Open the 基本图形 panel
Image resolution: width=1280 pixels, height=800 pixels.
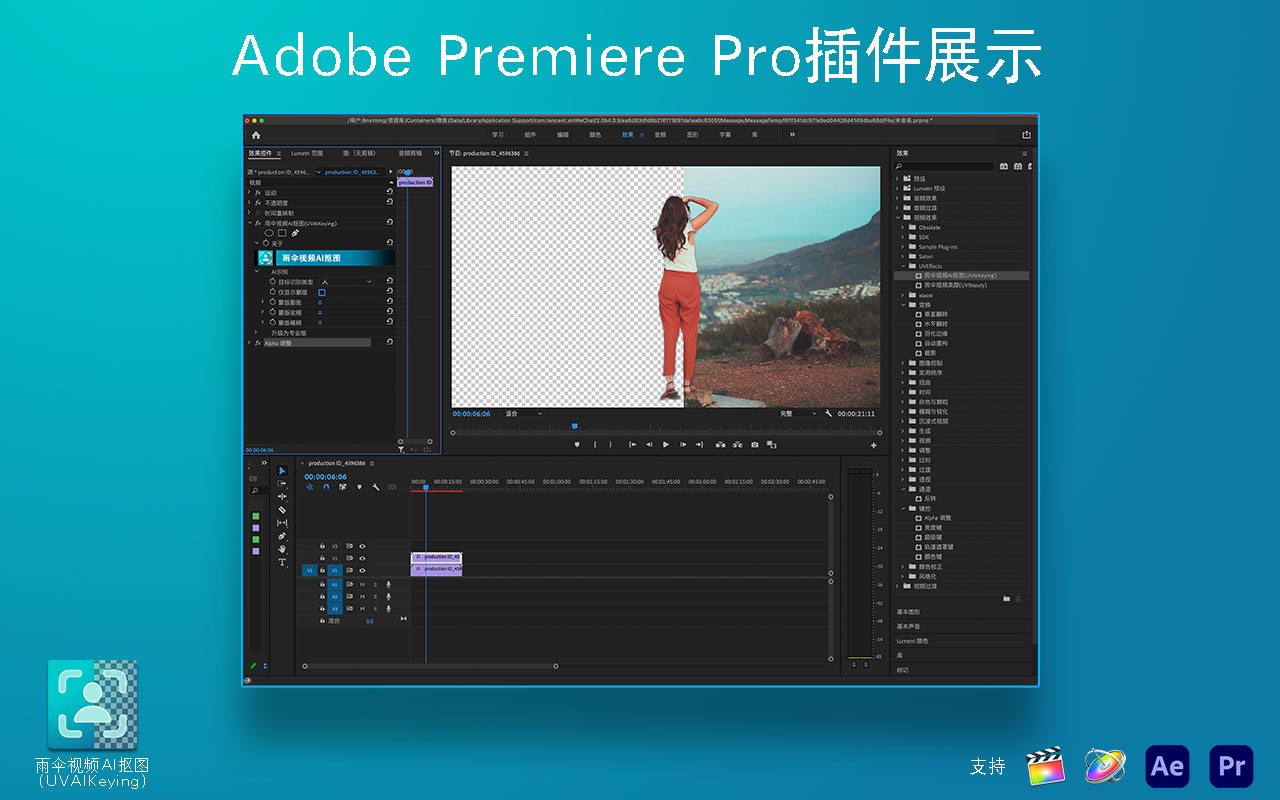pyautogui.click(x=908, y=612)
